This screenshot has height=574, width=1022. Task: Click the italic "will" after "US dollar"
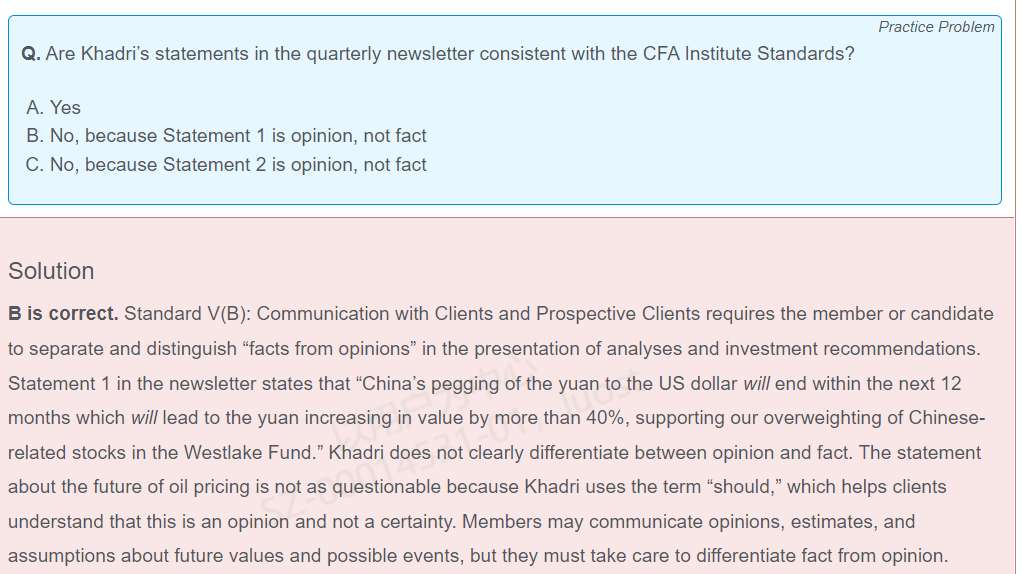coord(756,384)
